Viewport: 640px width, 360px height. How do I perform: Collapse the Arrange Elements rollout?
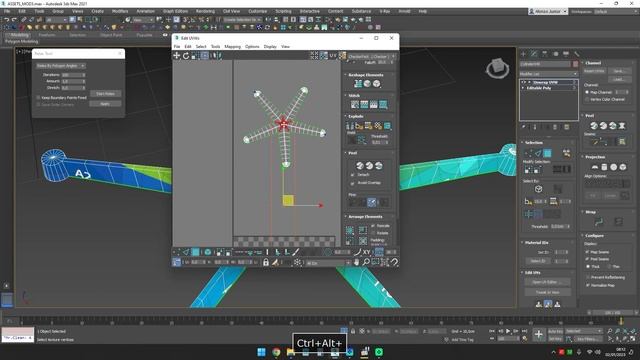(364, 217)
